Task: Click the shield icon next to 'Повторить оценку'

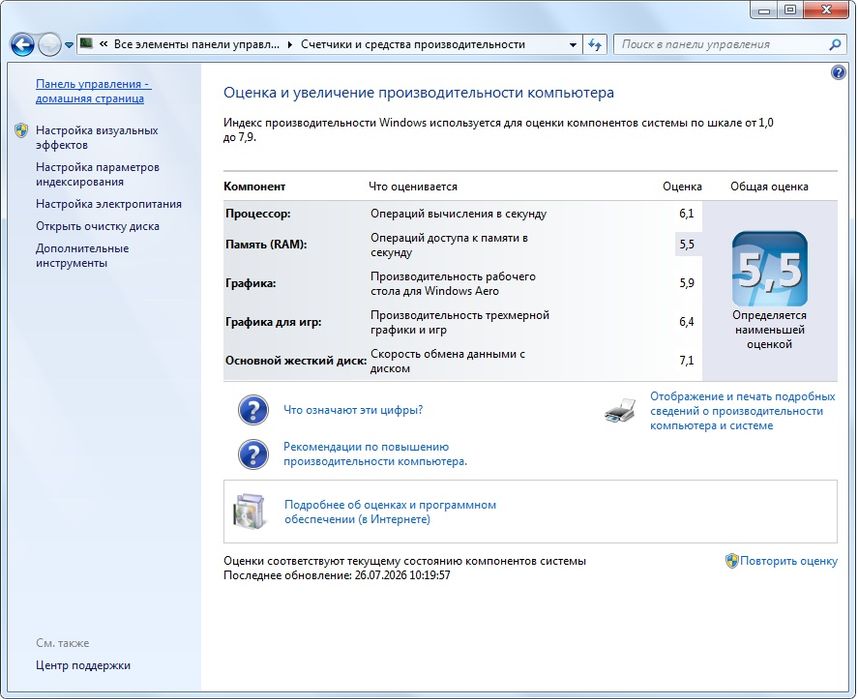Action: pyautogui.click(x=732, y=561)
